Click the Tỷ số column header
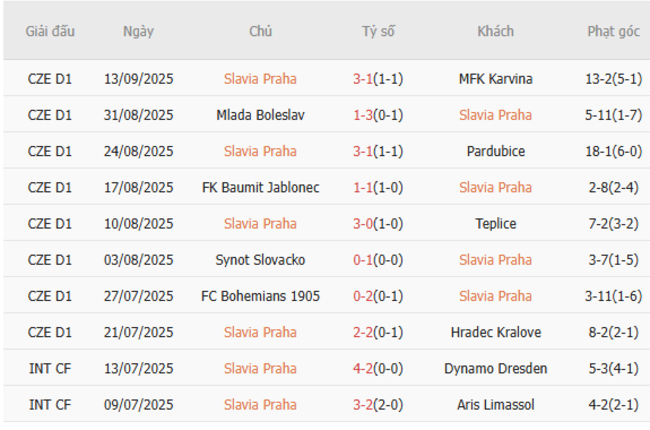This screenshot has height=430, width=650. (x=378, y=31)
